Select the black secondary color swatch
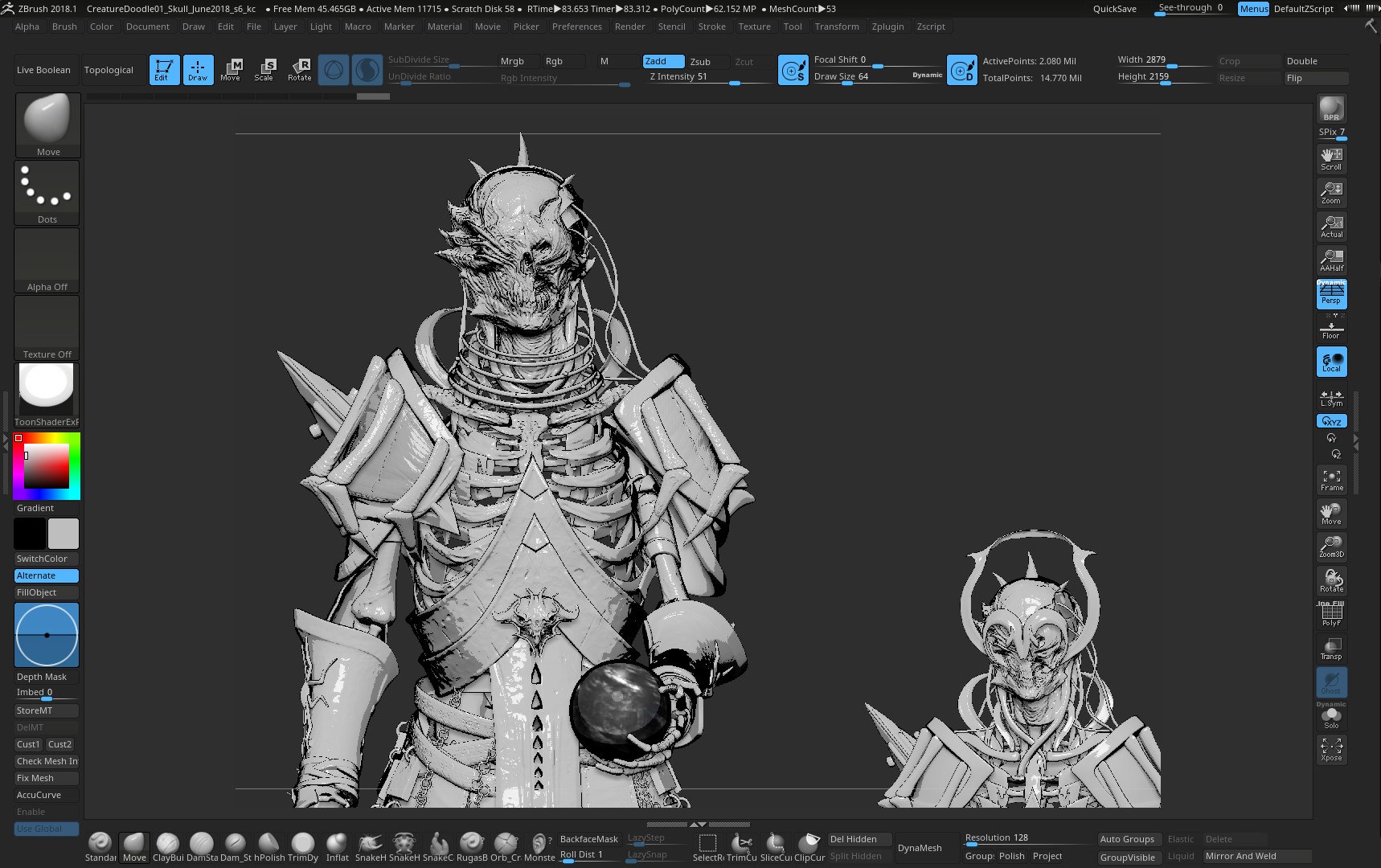Image resolution: width=1381 pixels, height=868 pixels. [30, 534]
